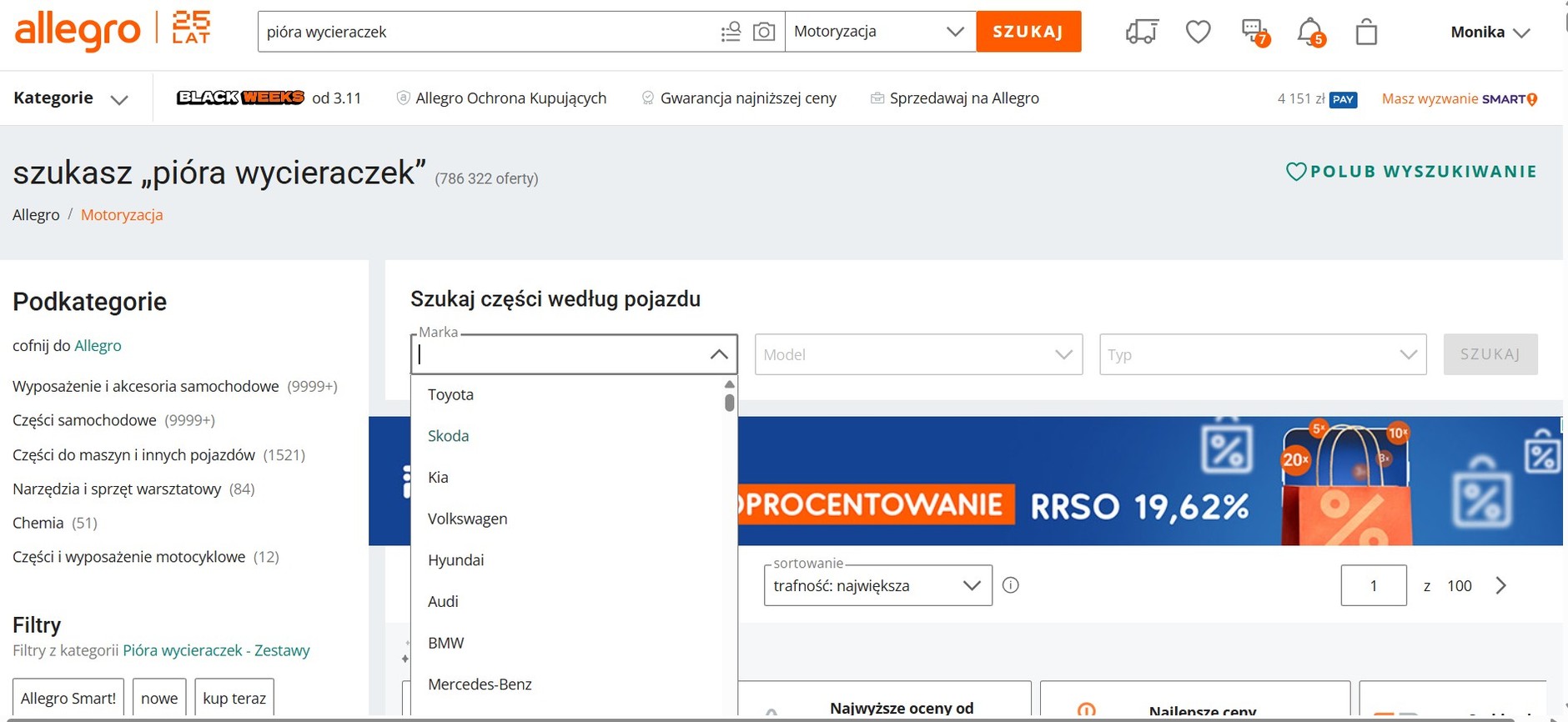
Task: Expand the Kategorie menu
Action: point(71,98)
